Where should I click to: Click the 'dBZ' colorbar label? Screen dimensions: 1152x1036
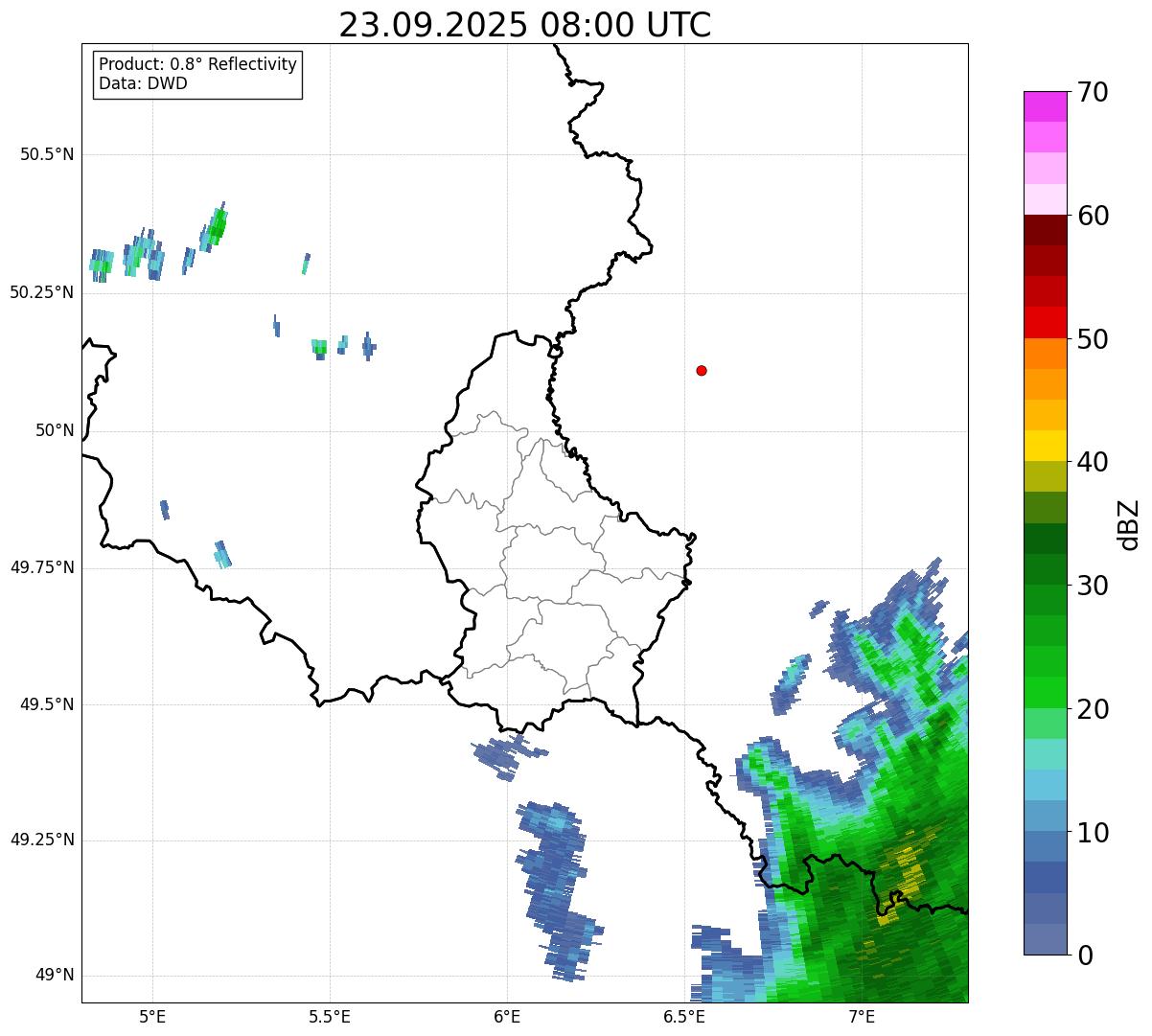[1129, 524]
